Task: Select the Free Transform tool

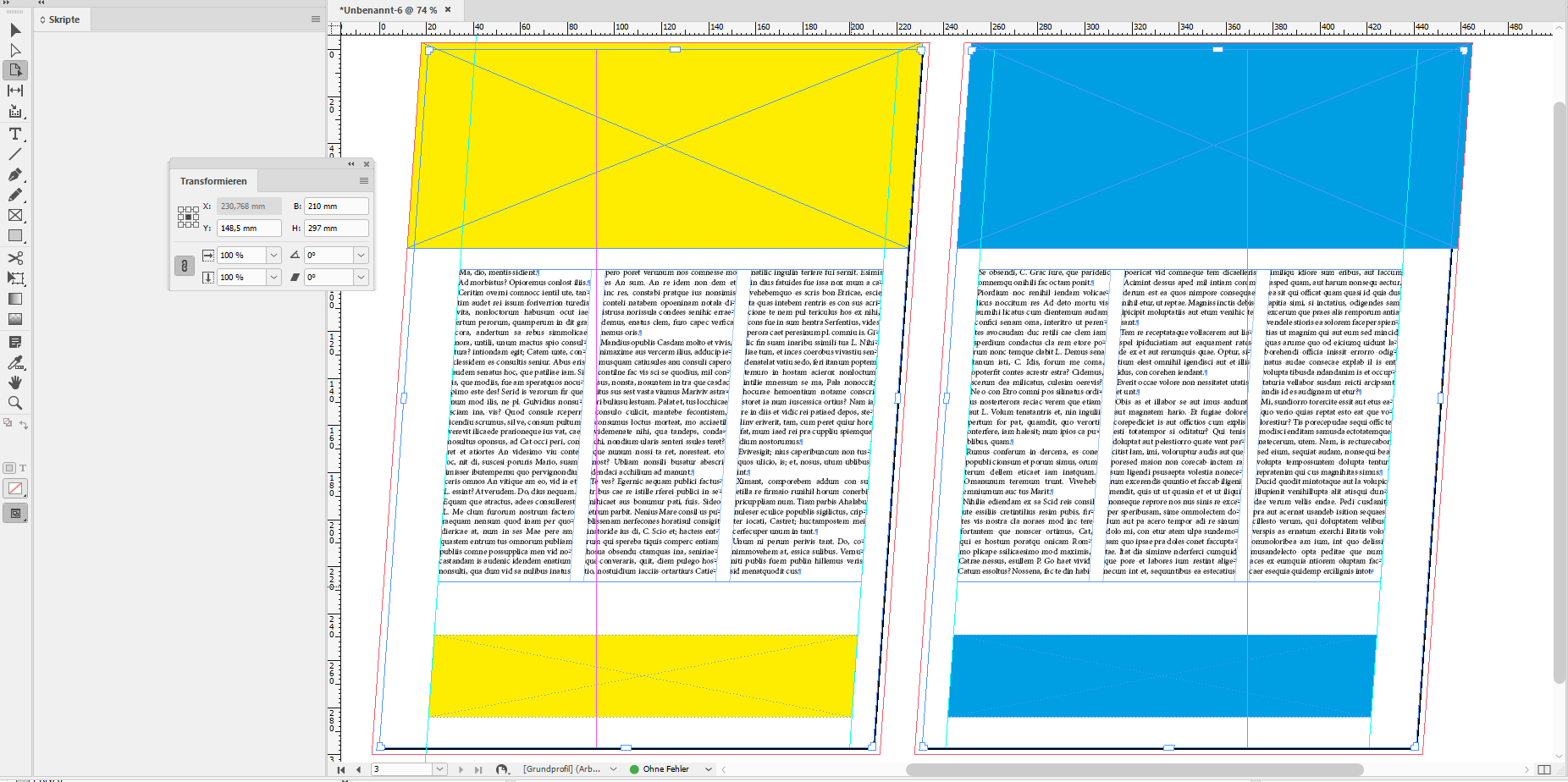Action: (x=15, y=278)
